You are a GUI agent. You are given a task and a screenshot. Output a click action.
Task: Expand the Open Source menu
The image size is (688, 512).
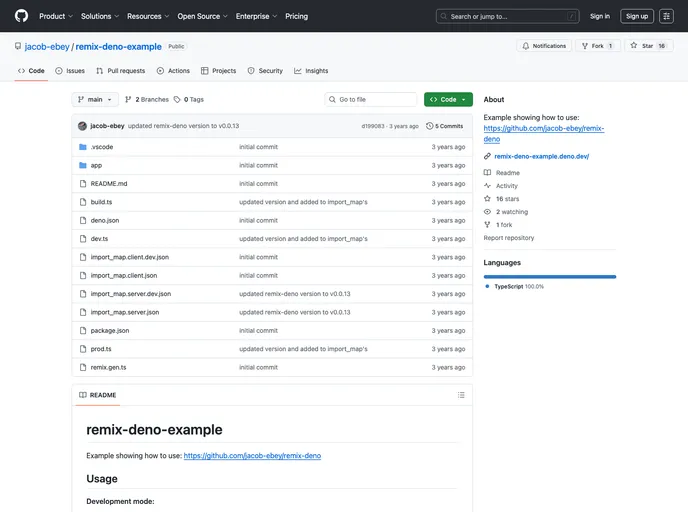(202, 16)
